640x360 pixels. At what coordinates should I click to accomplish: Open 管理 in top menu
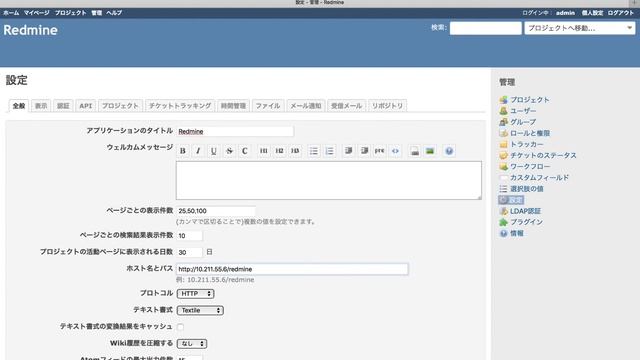(x=97, y=13)
